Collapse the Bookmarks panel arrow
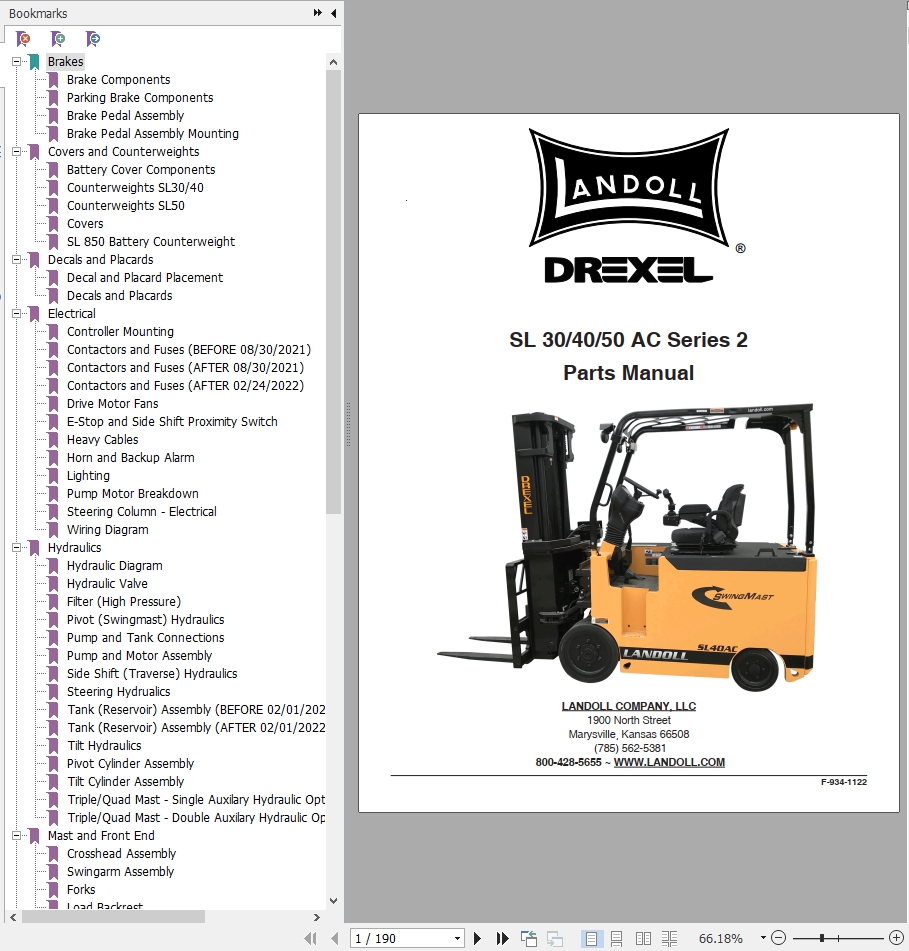Image resolution: width=909 pixels, height=951 pixels. (334, 13)
